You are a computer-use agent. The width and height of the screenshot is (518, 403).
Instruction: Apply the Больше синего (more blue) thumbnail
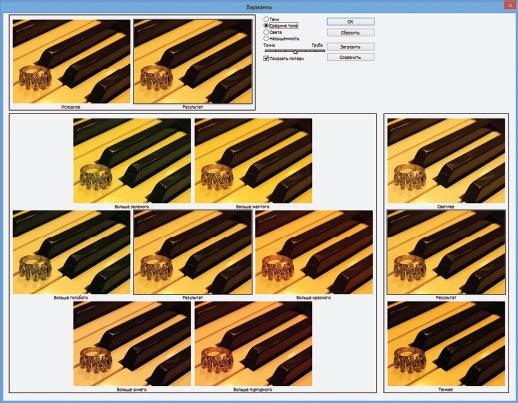pos(132,344)
